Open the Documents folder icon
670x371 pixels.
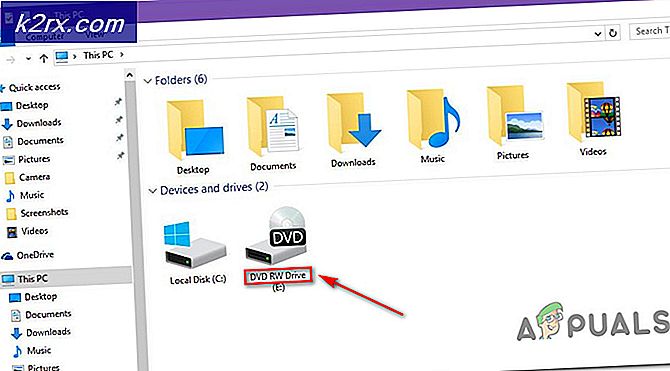coord(273,134)
